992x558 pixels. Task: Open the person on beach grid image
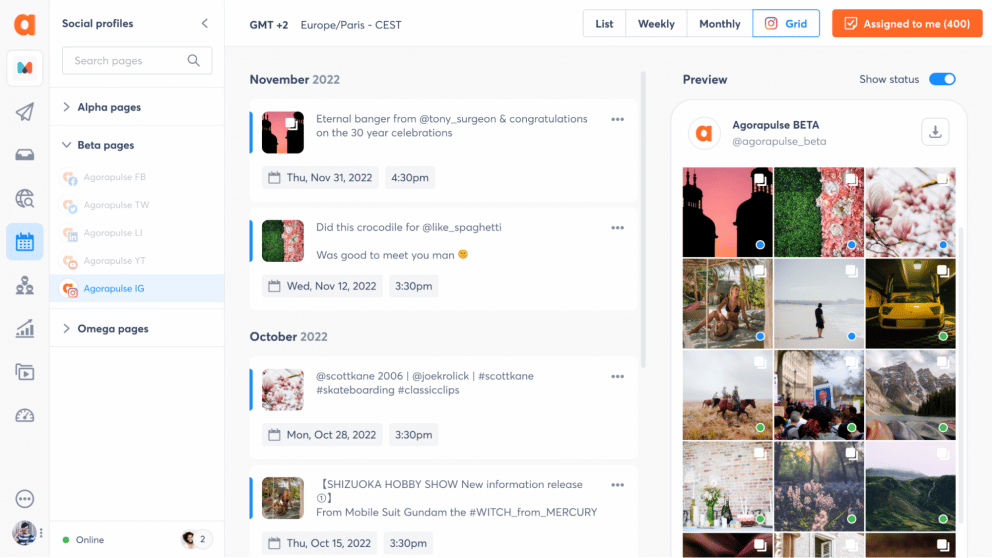click(819, 304)
